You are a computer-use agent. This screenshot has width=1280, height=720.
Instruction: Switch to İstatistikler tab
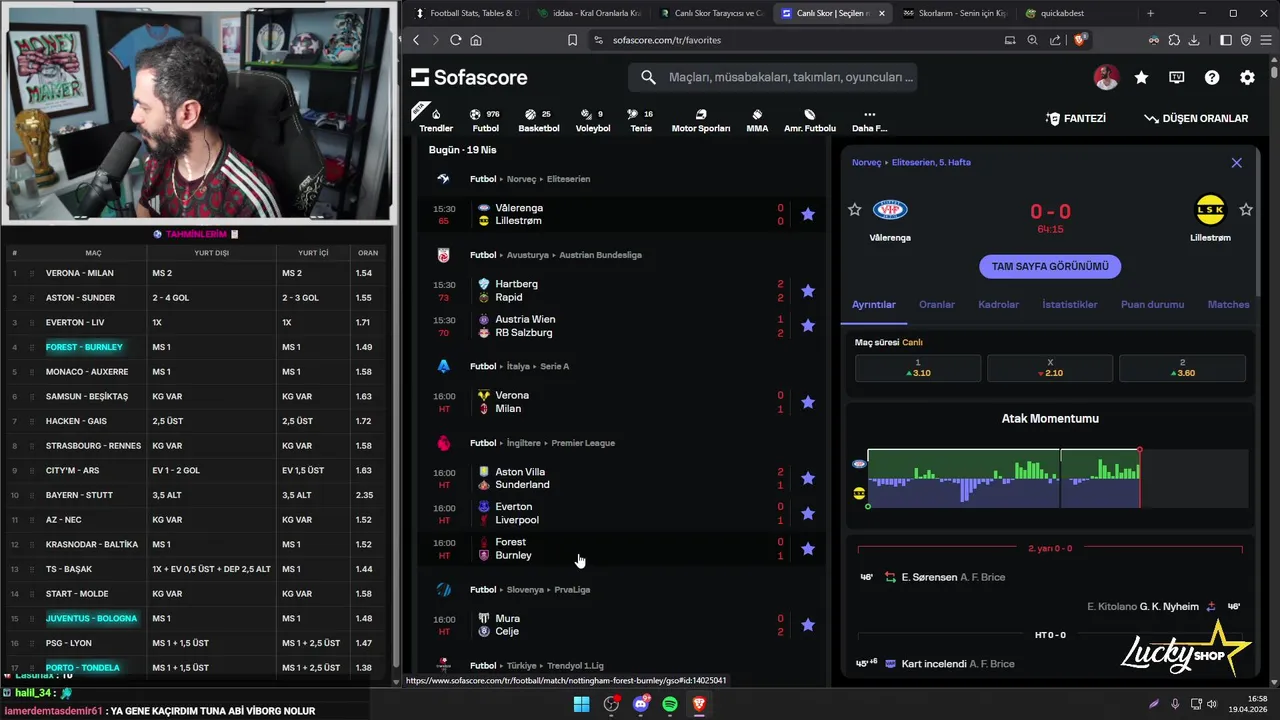tap(1070, 305)
